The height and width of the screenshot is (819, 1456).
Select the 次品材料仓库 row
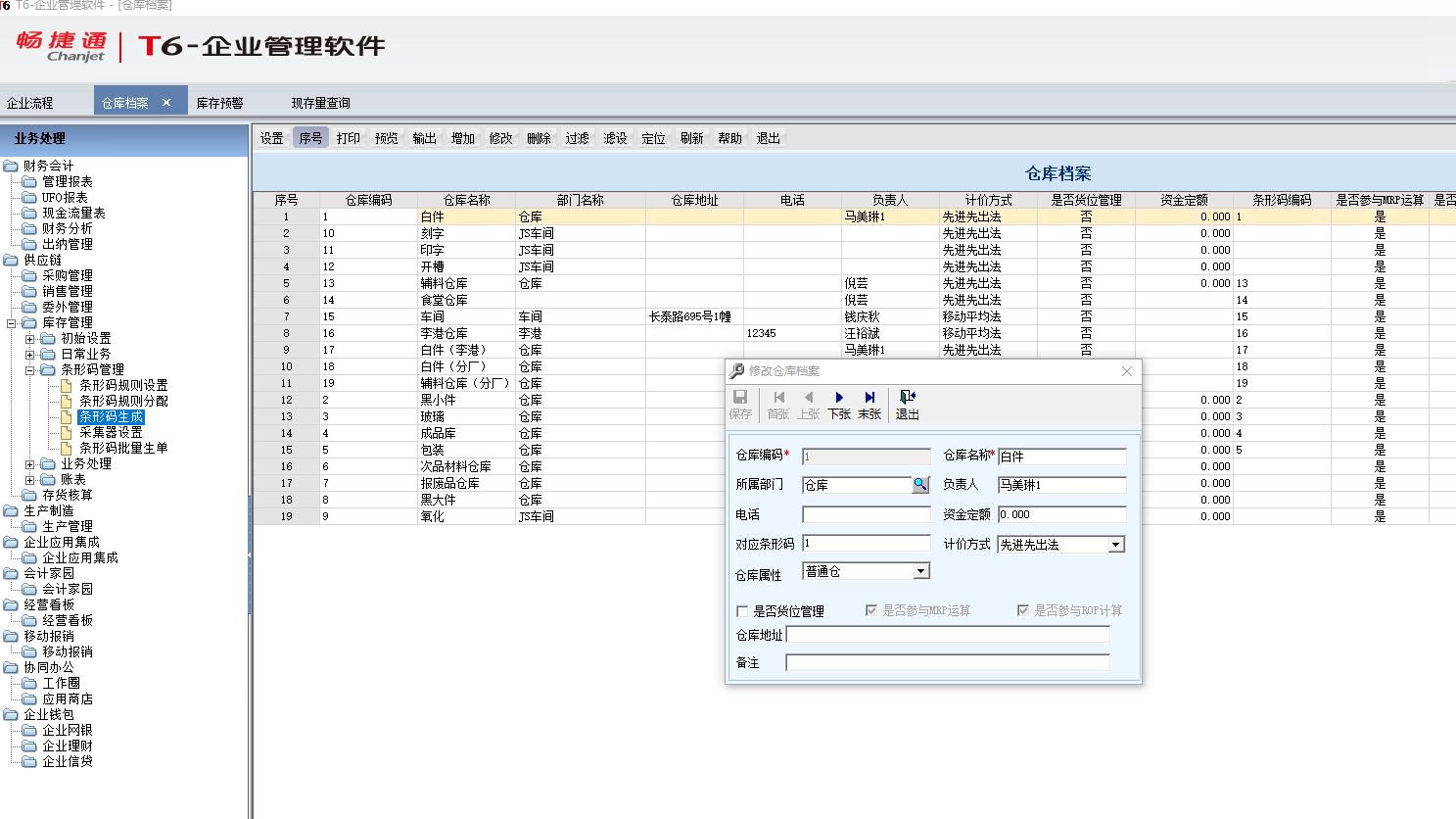[x=854, y=466]
